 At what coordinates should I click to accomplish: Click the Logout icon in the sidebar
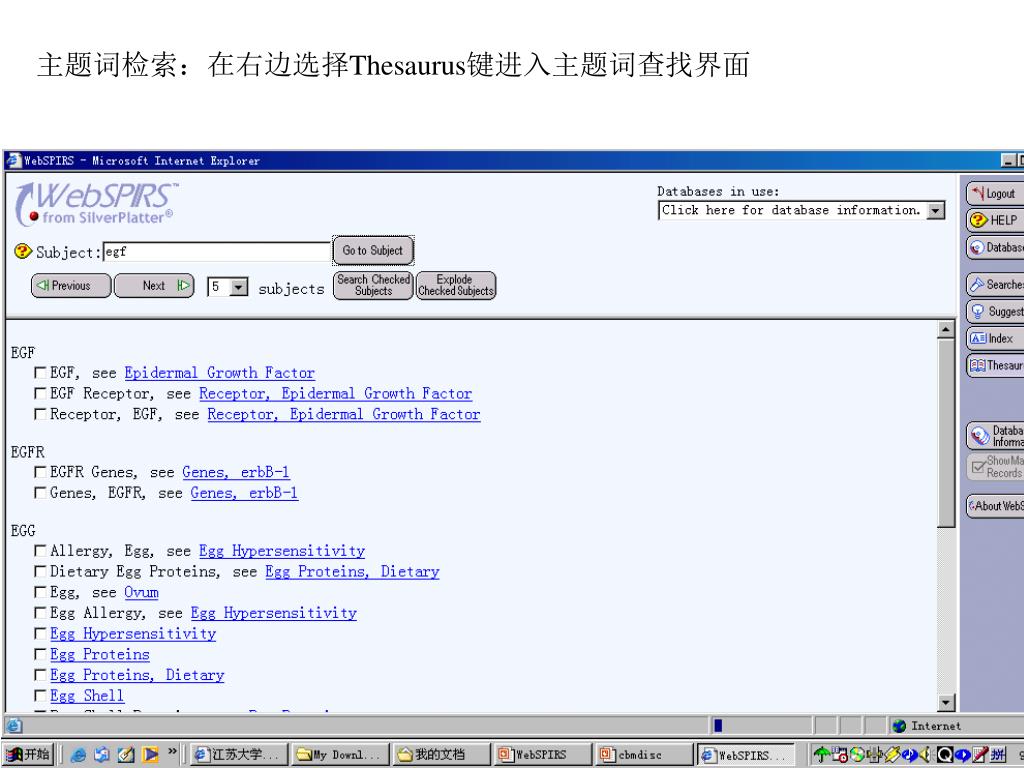[978, 193]
